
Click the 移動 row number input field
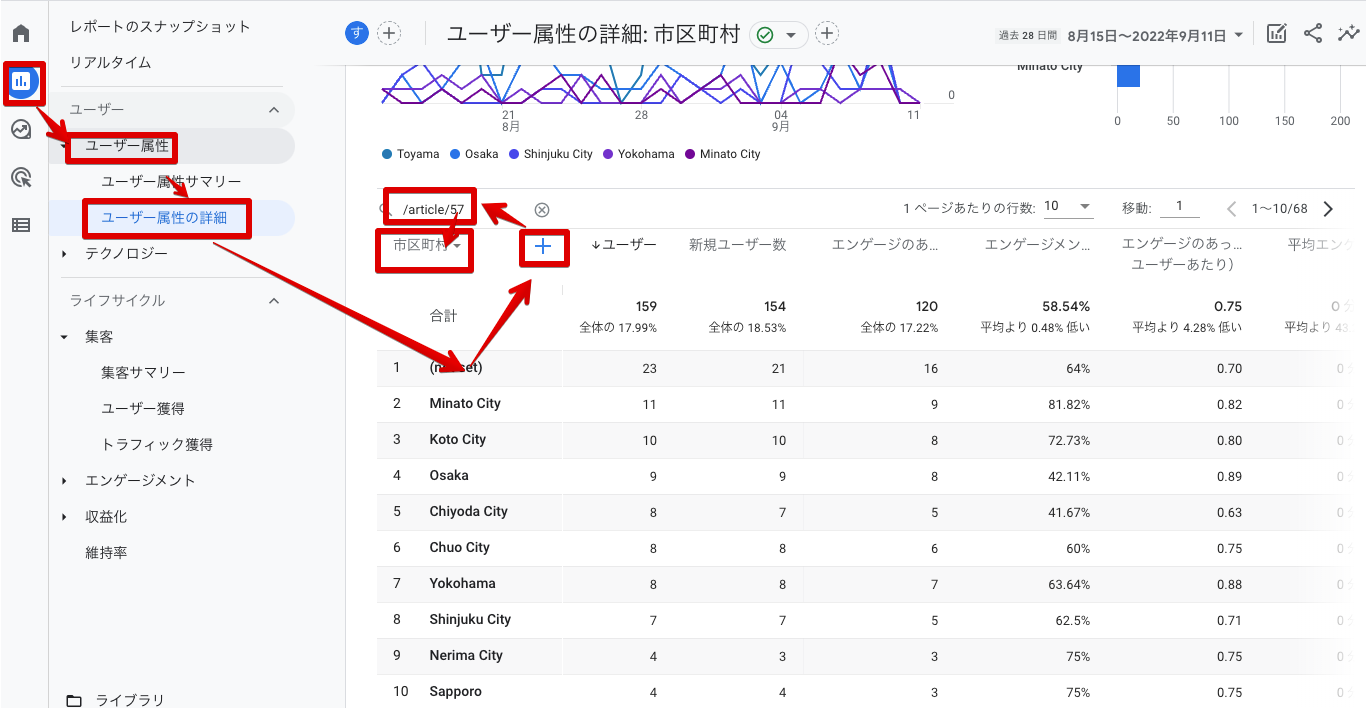tap(1180, 207)
